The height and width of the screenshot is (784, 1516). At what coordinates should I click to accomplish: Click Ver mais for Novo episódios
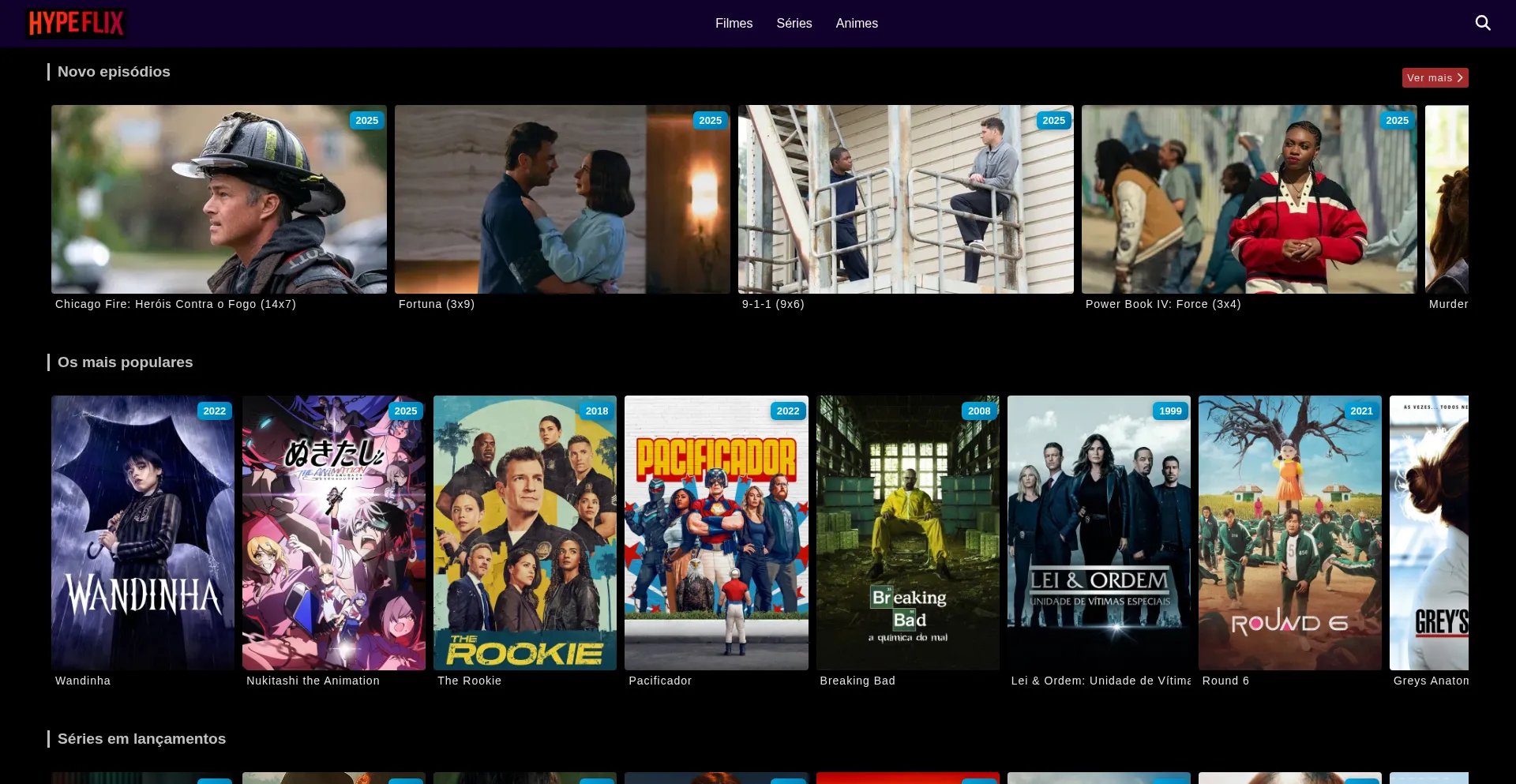pos(1435,77)
